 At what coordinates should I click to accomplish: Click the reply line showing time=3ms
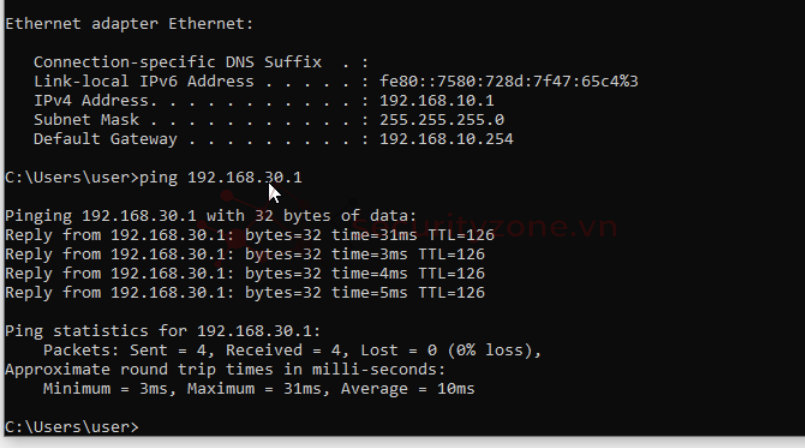click(x=245, y=254)
